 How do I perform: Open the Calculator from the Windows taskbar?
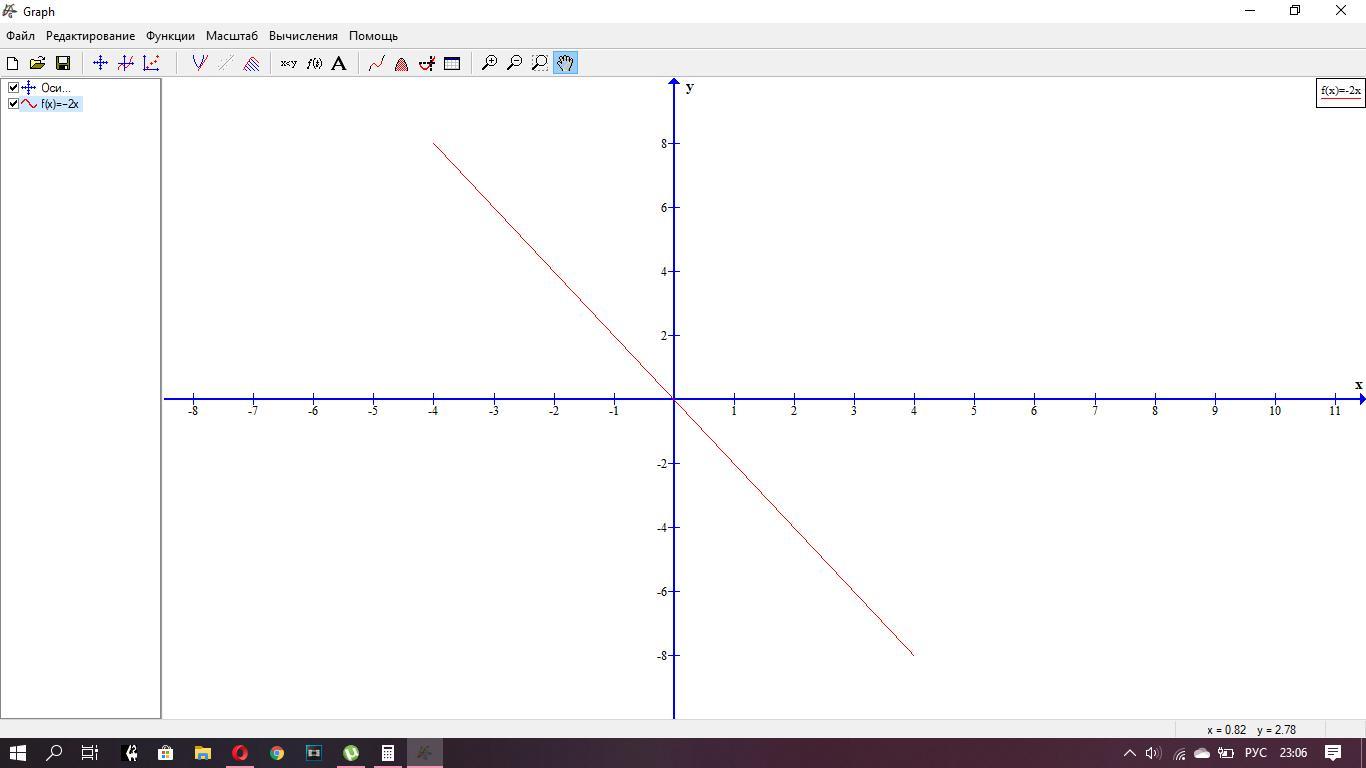point(388,753)
